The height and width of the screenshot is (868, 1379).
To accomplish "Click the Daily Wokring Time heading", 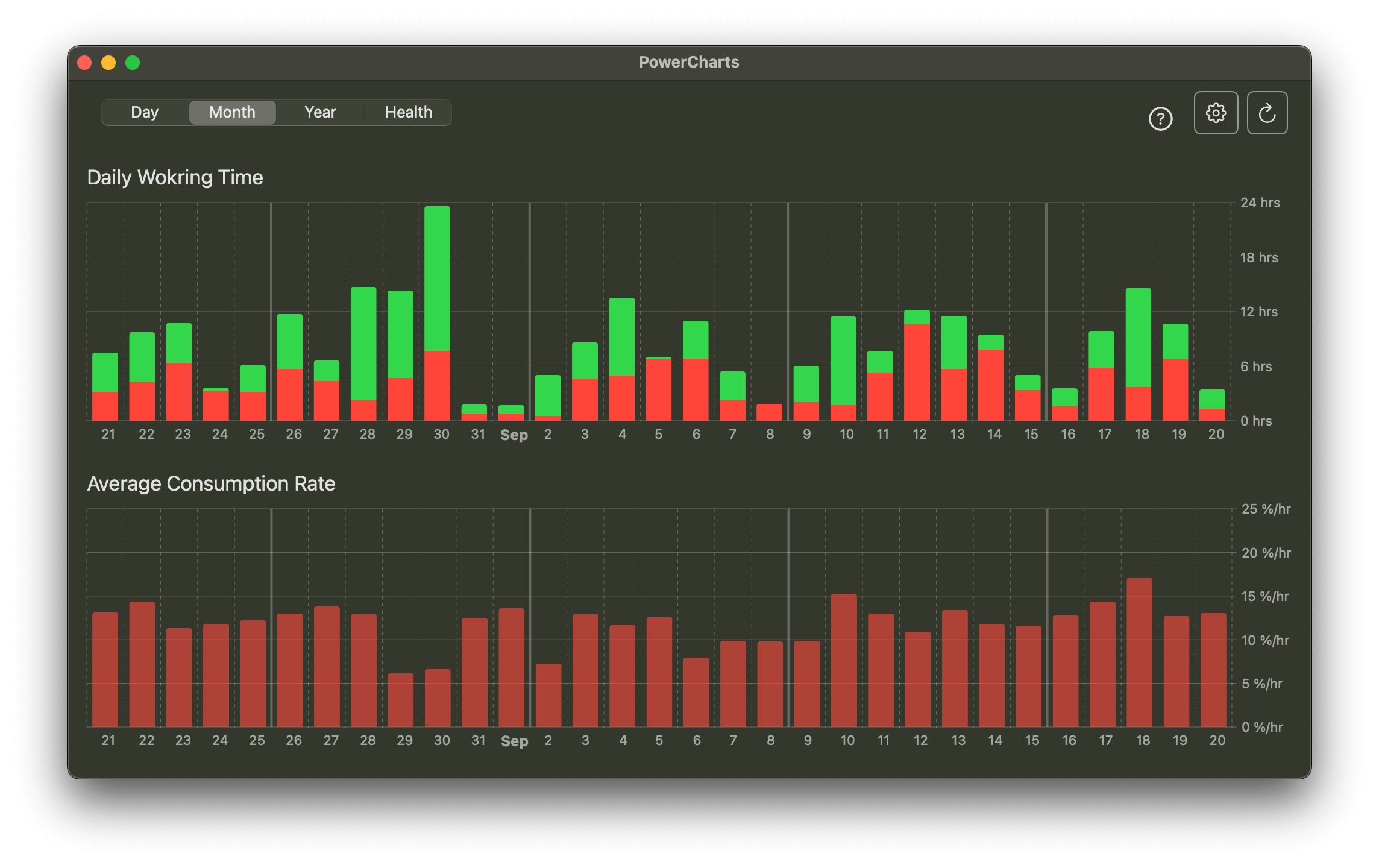I will coord(175,177).
